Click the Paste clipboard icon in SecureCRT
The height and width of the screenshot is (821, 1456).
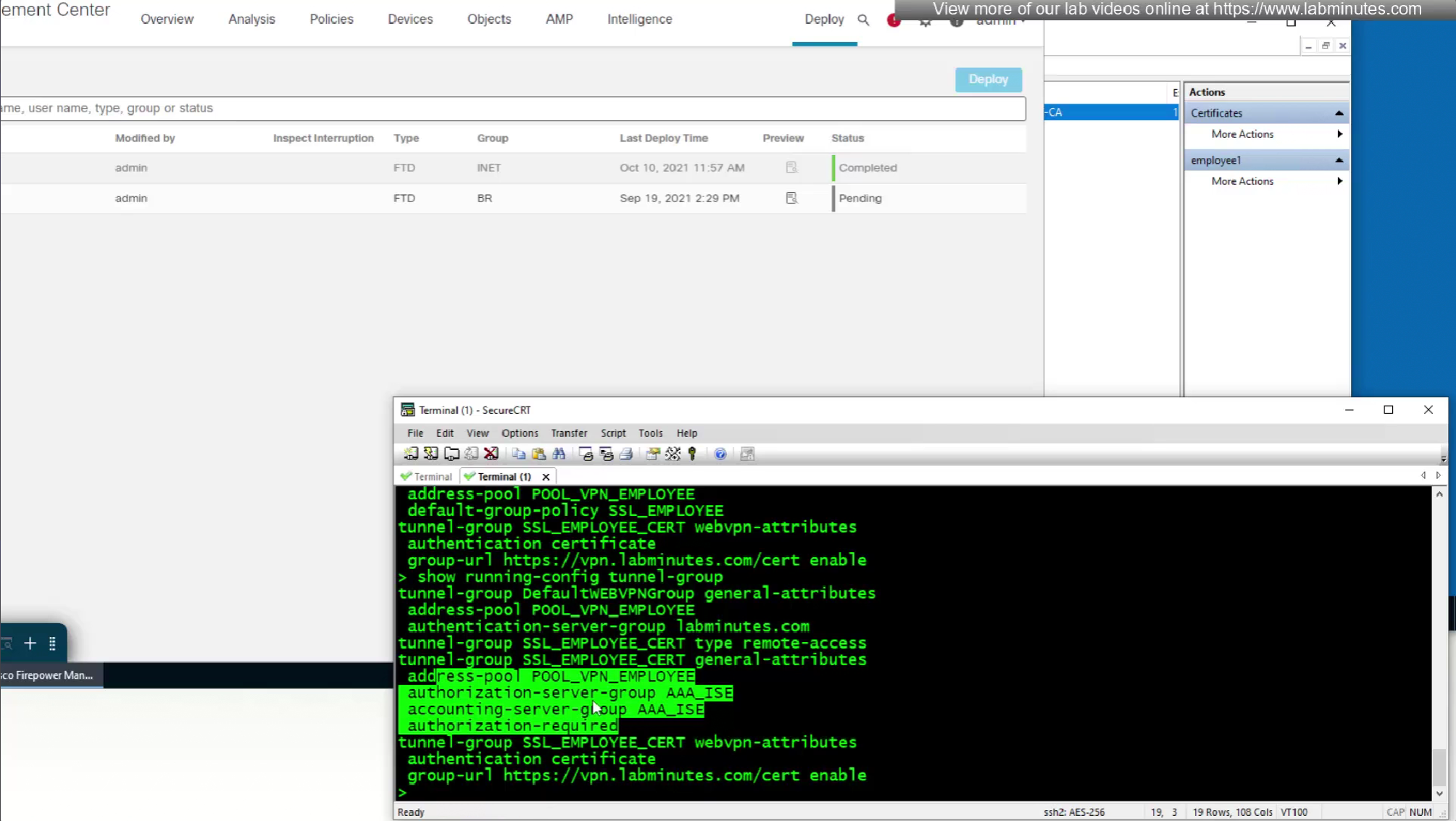pos(538,454)
